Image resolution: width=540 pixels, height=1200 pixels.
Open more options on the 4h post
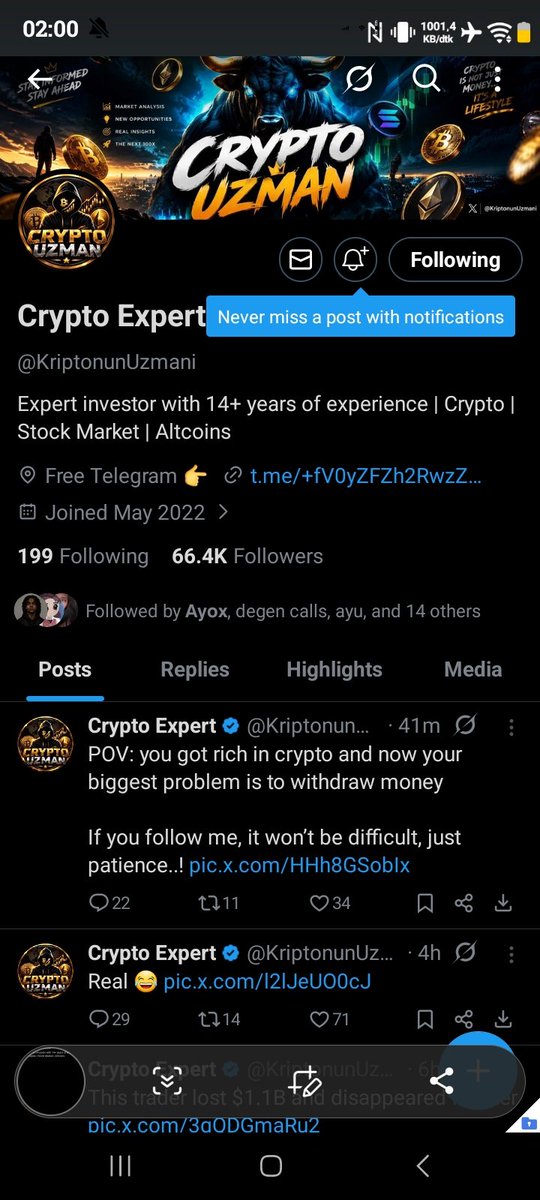pyautogui.click(x=511, y=954)
